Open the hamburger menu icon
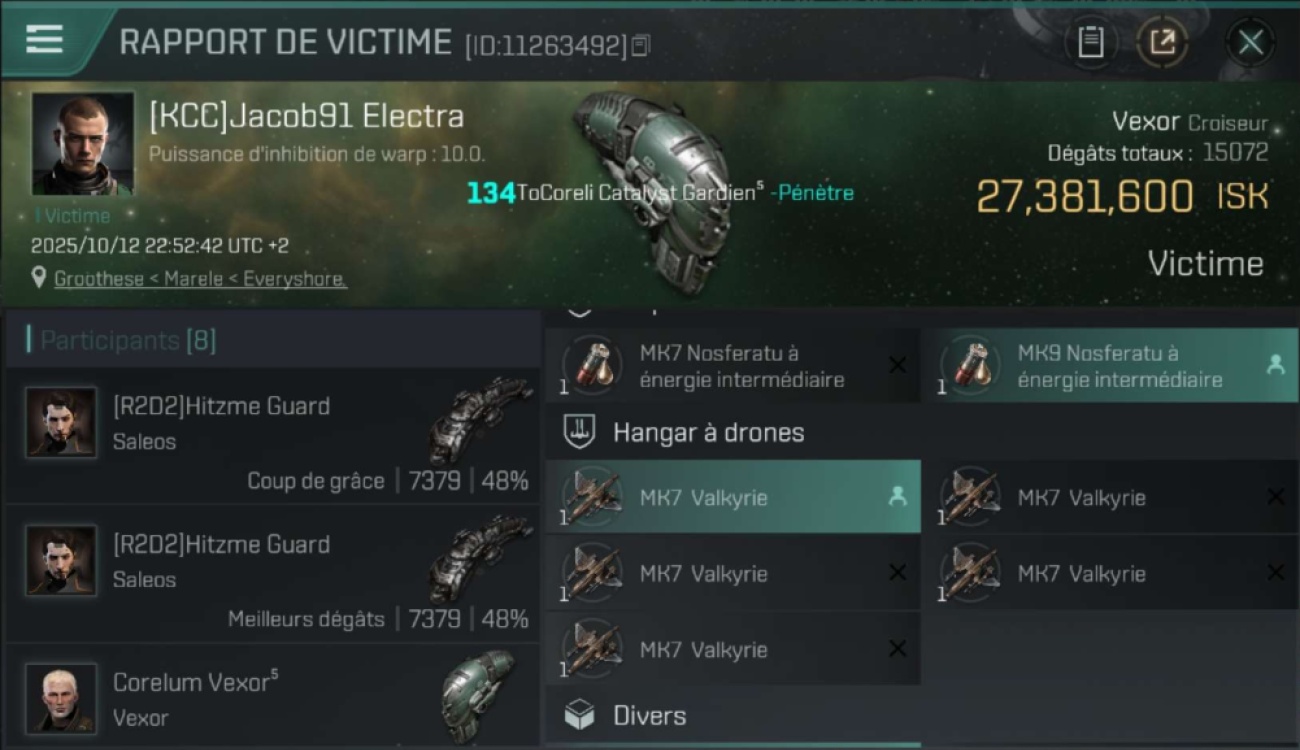Viewport: 1300px width, 750px height. click(44, 39)
